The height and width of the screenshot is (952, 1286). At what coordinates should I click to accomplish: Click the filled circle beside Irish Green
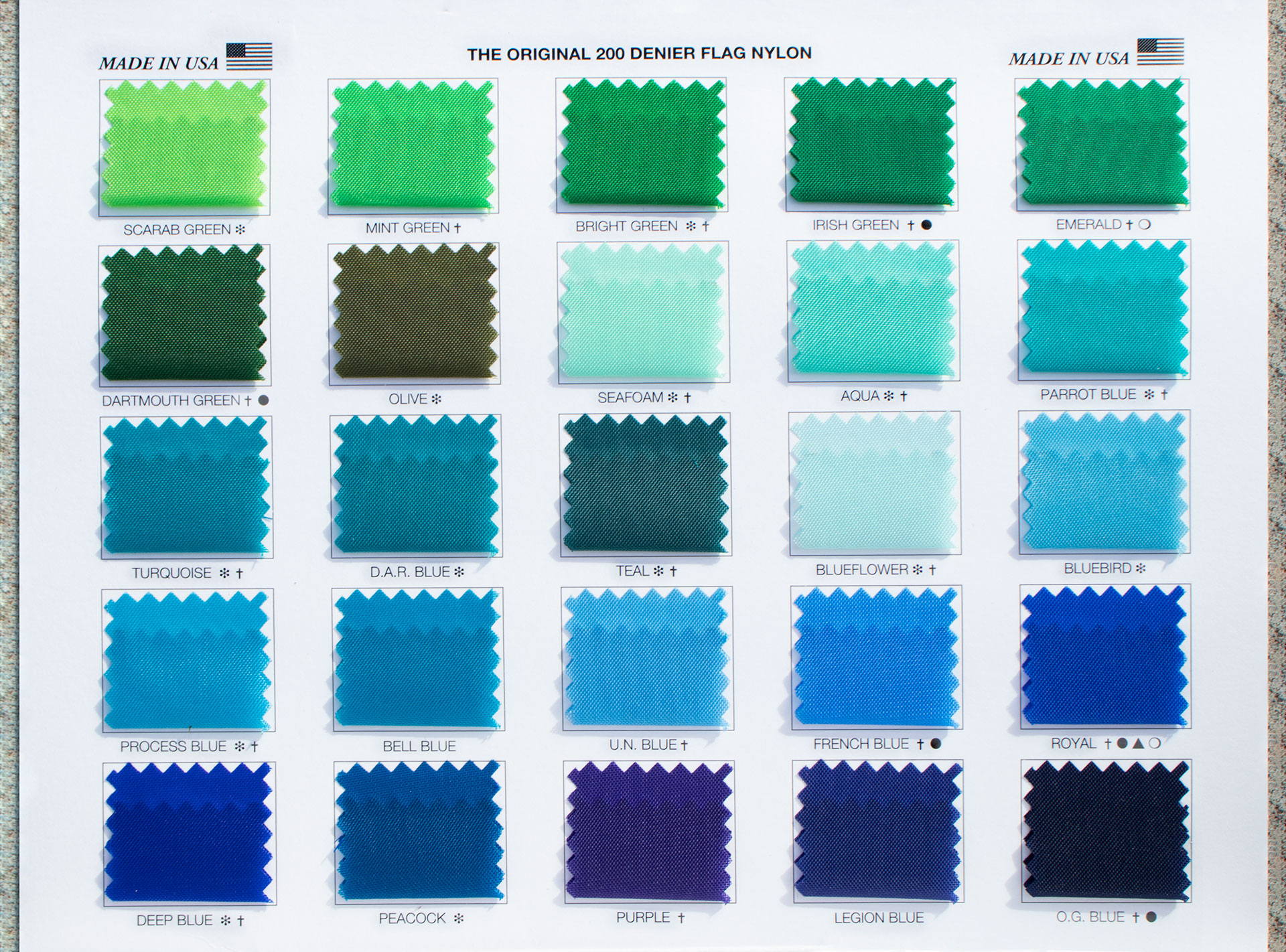[926, 226]
